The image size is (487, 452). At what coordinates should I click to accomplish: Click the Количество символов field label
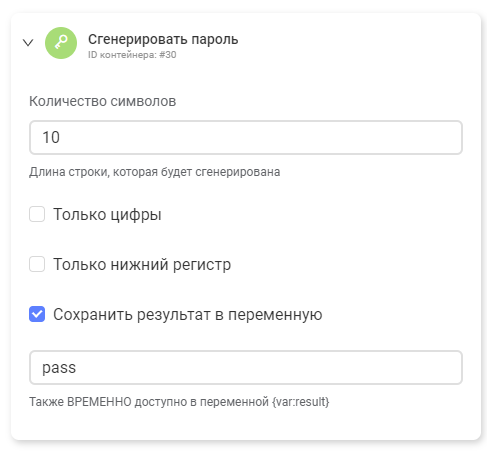(x=102, y=101)
